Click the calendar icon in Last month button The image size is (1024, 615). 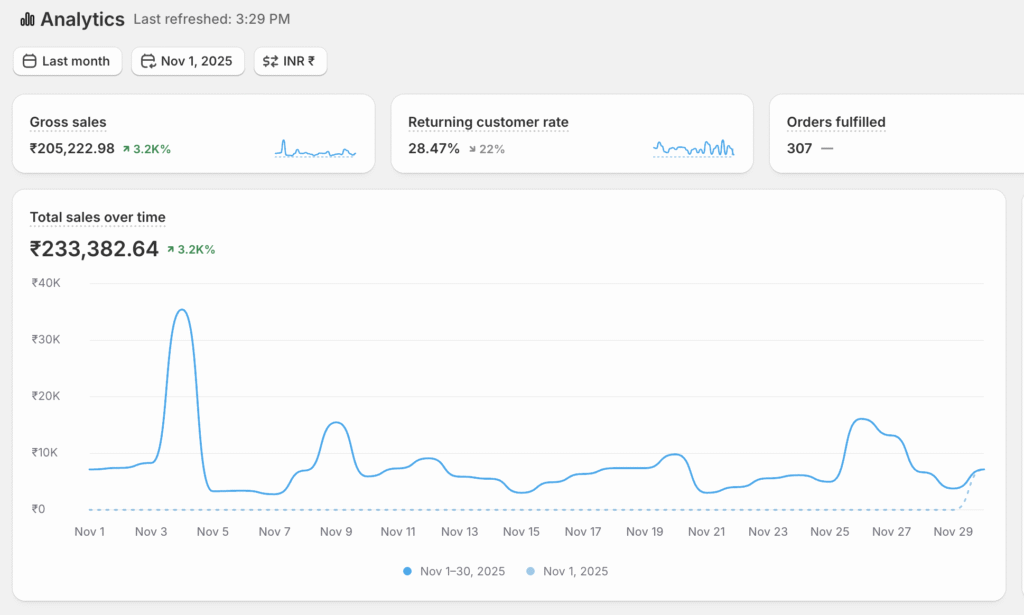29,61
